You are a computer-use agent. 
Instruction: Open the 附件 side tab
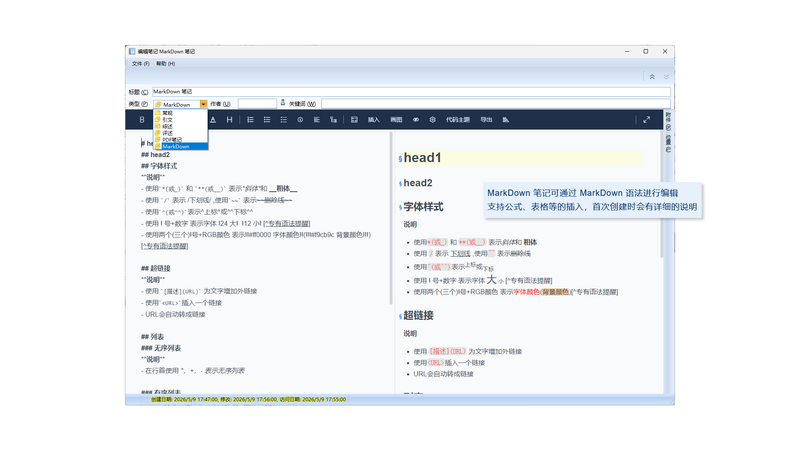pyautogui.click(x=668, y=121)
